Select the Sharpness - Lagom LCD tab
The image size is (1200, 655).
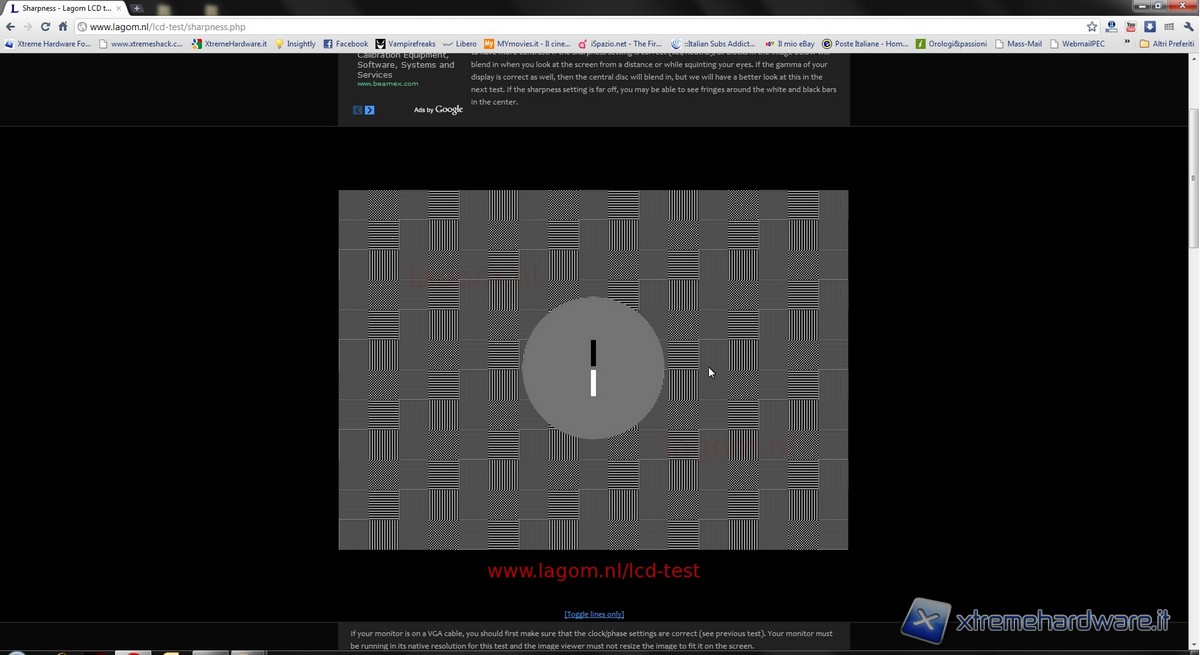point(62,8)
